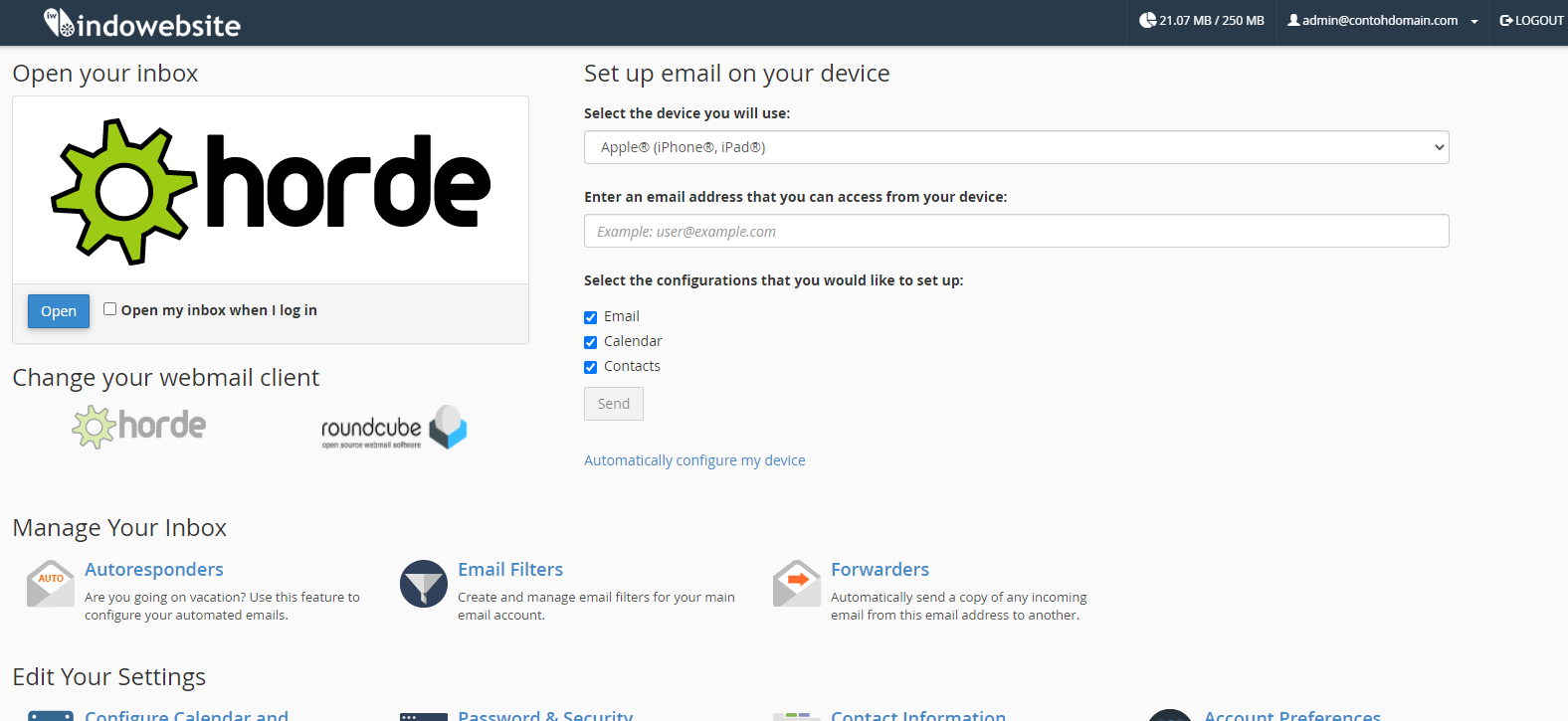Click the Send button
The height and width of the screenshot is (721, 1568).
[x=613, y=404]
